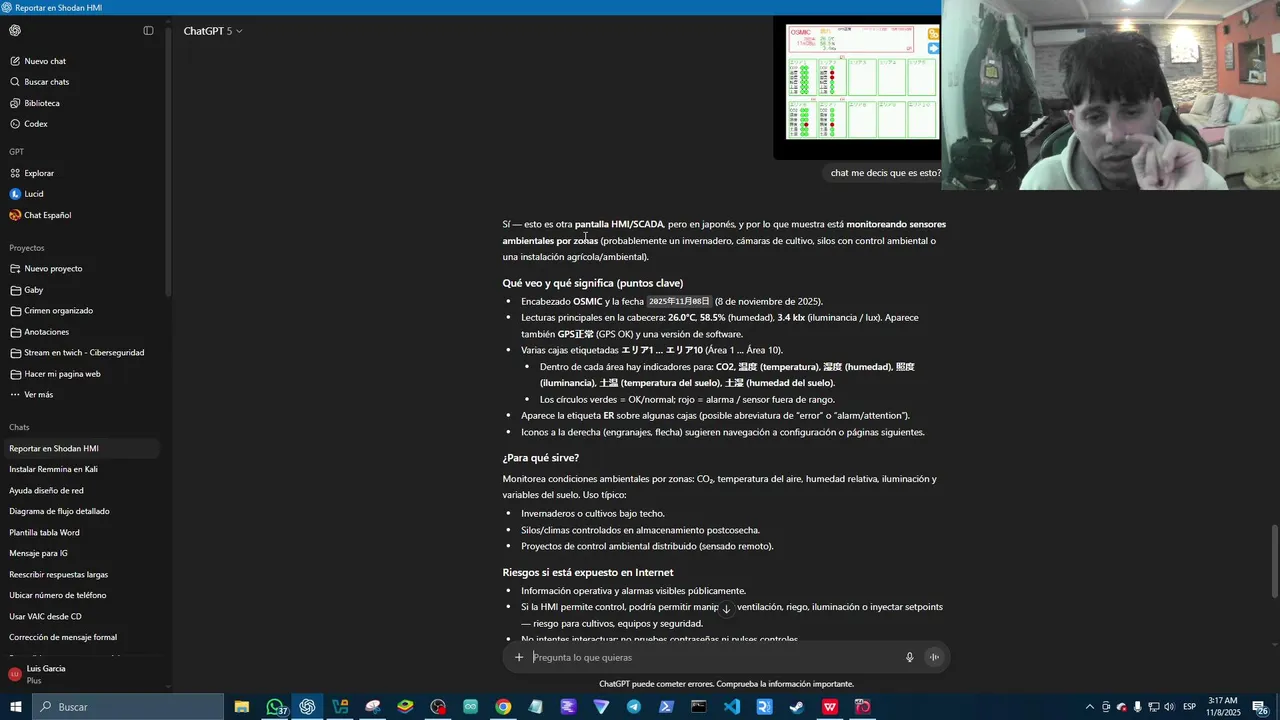
Task: Open the clock showing 3:17 AM
Action: coord(1223,707)
